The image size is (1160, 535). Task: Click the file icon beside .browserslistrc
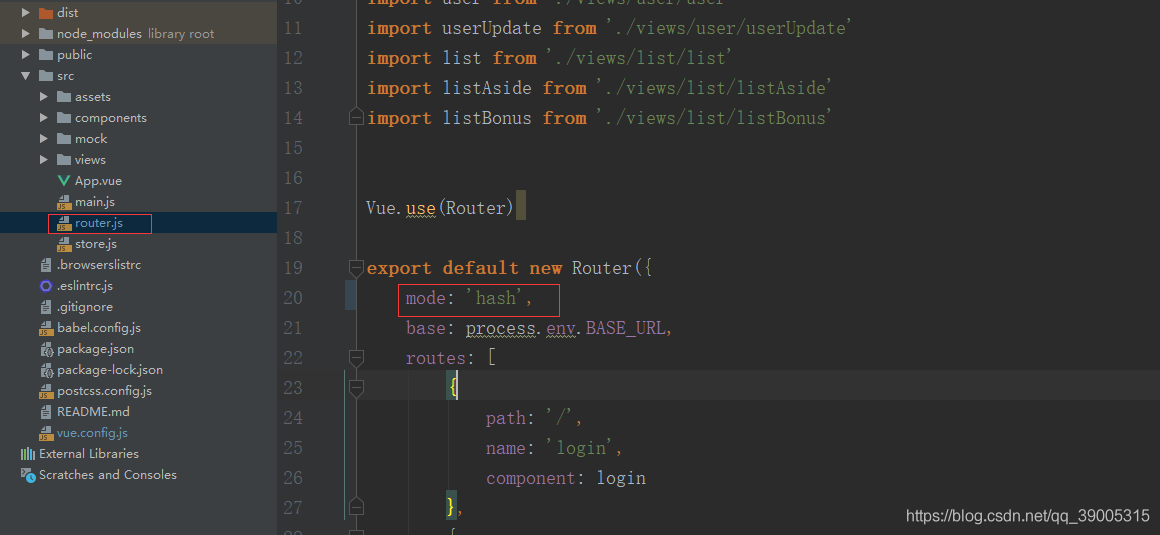(x=46, y=265)
